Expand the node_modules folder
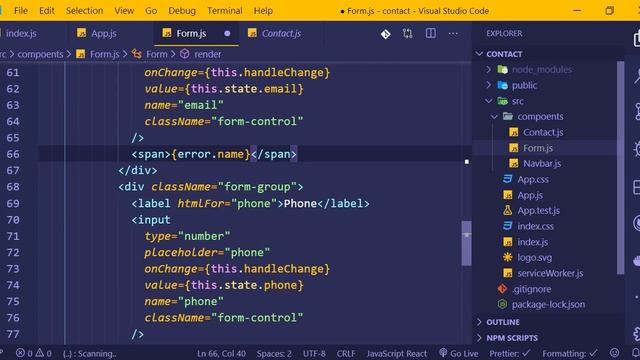This screenshot has height=360, width=640. click(542, 70)
